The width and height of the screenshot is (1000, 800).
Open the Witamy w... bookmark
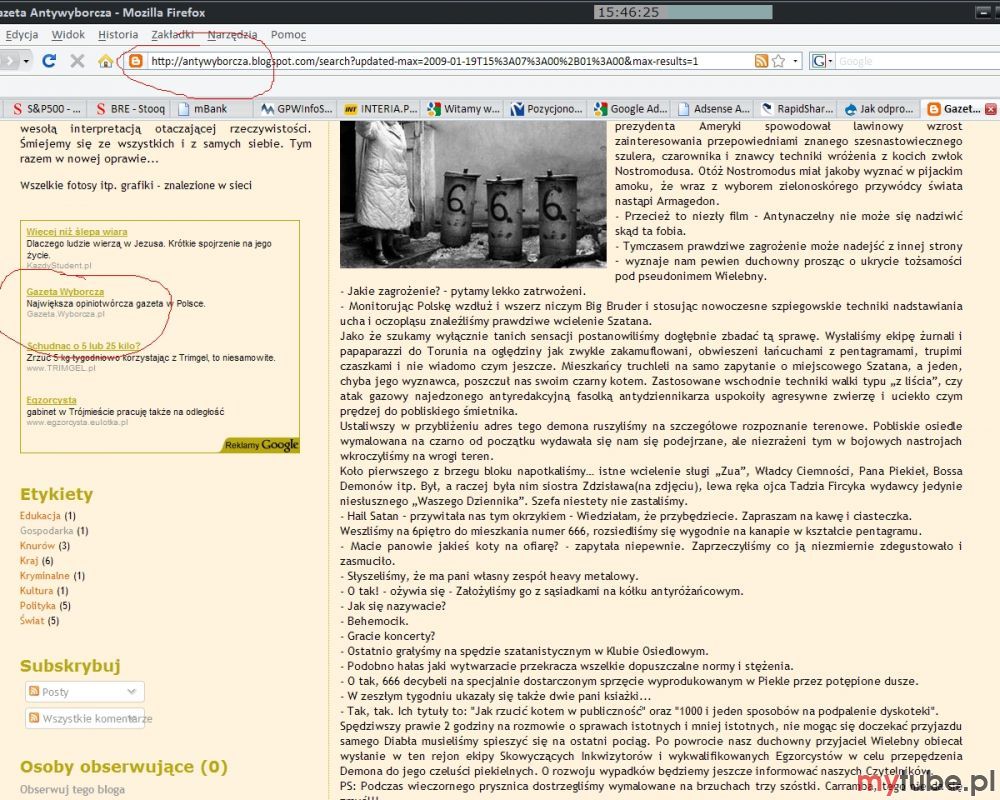[x=464, y=109]
